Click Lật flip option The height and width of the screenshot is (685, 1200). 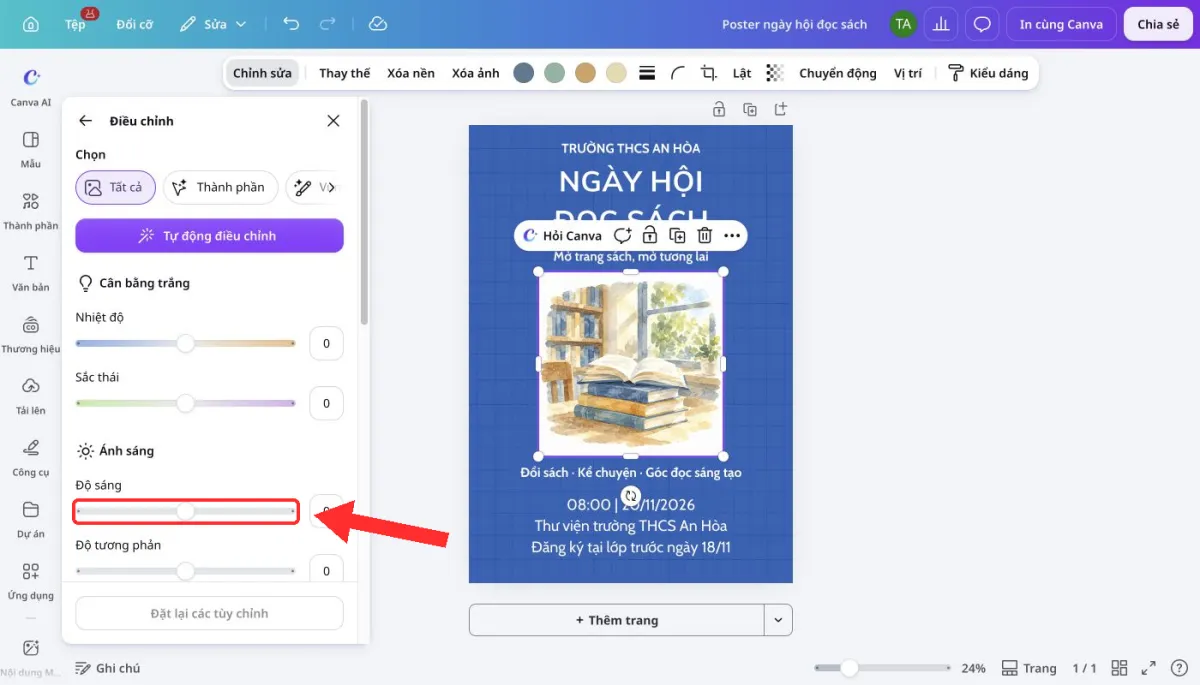coord(741,73)
